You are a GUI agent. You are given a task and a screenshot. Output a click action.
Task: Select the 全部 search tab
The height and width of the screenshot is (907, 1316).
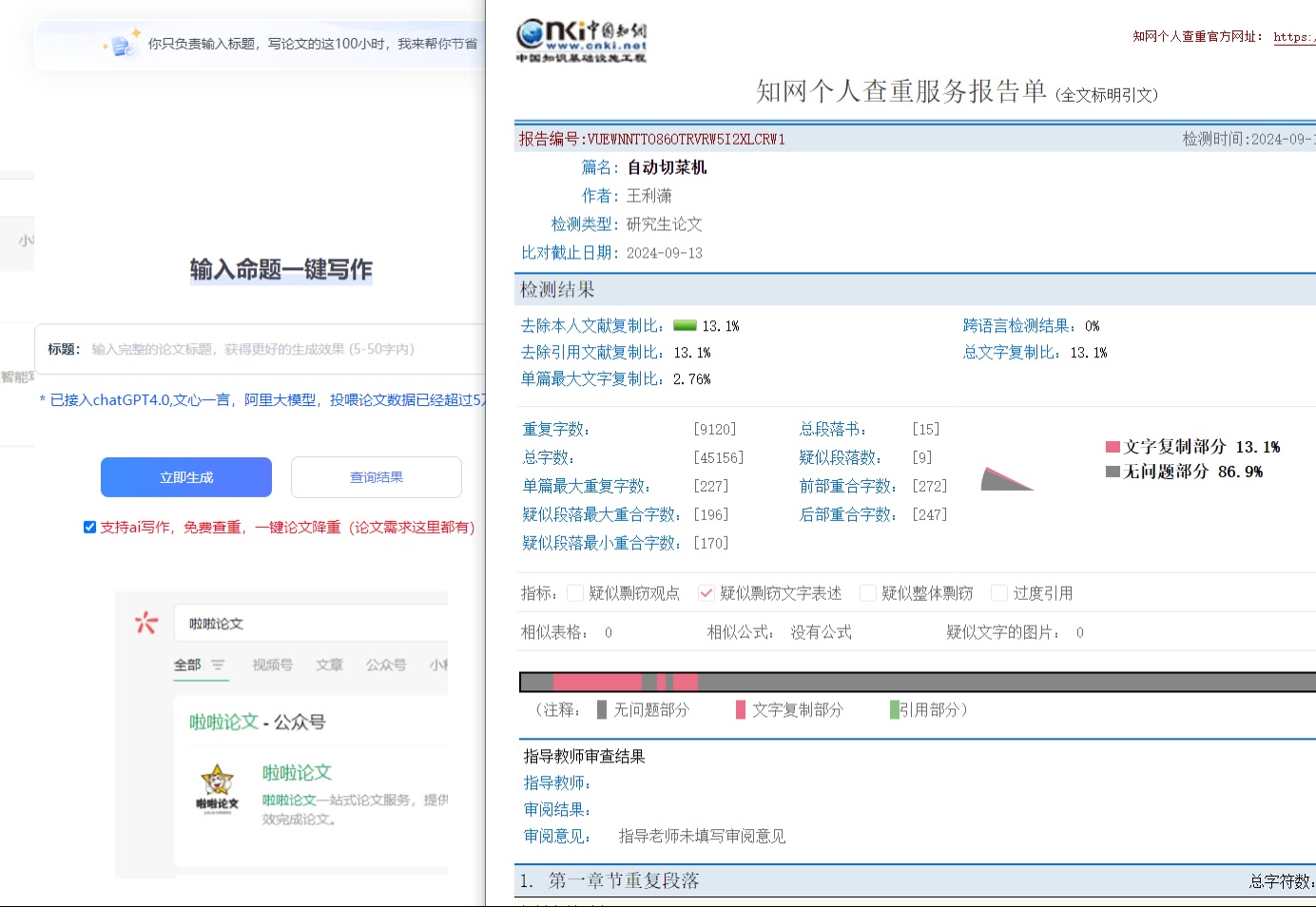(187, 665)
